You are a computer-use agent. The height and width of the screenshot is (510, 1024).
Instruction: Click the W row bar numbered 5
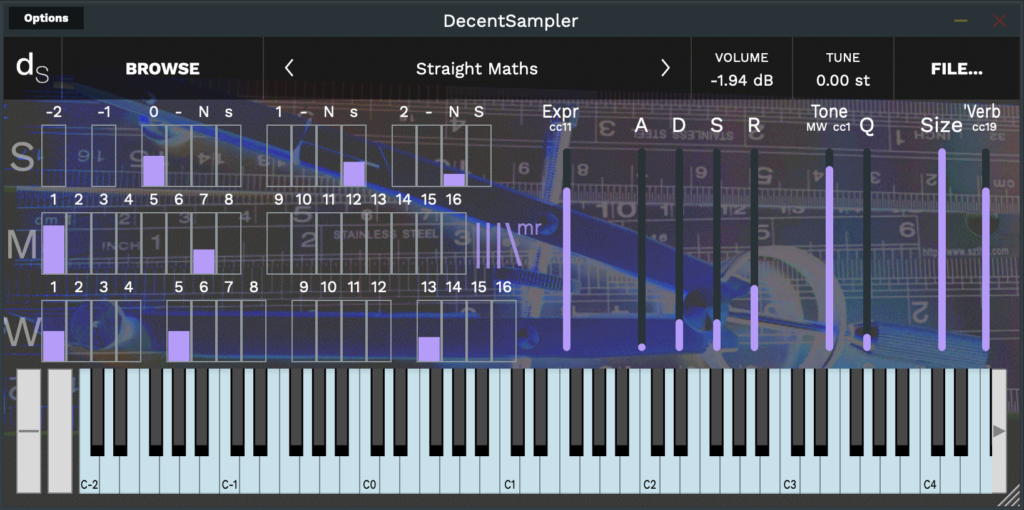coord(179,330)
